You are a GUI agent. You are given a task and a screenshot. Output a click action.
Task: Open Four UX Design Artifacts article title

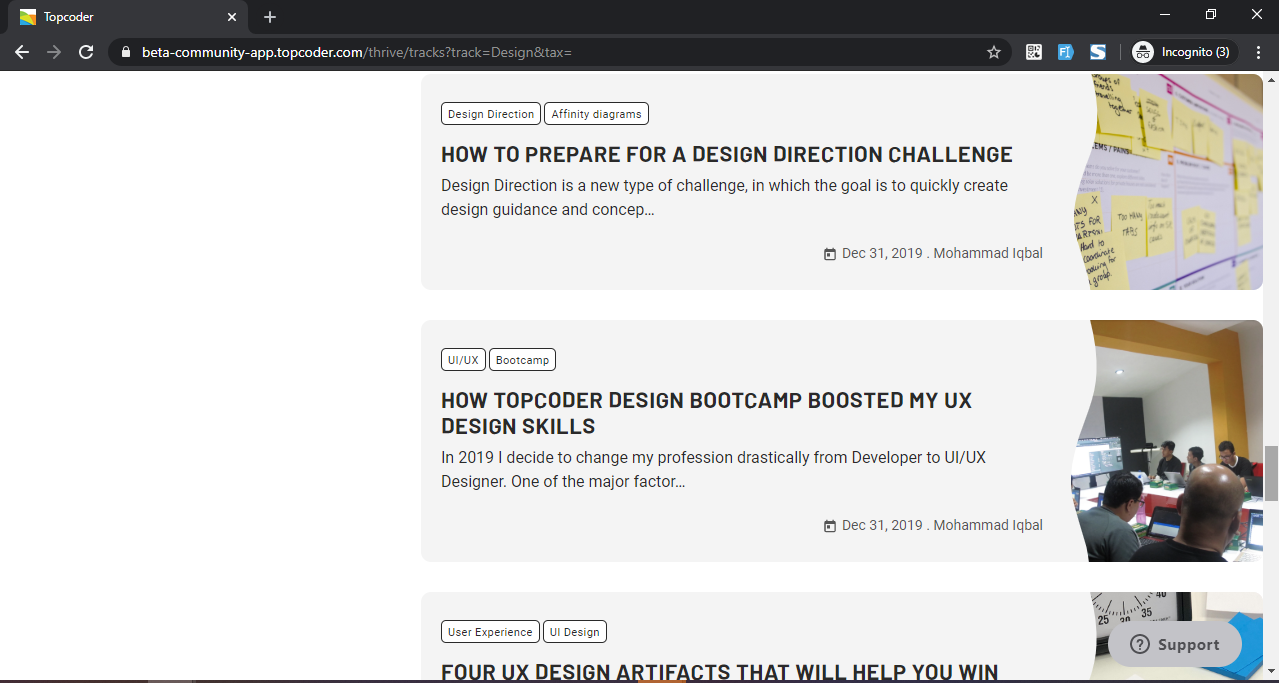click(720, 672)
